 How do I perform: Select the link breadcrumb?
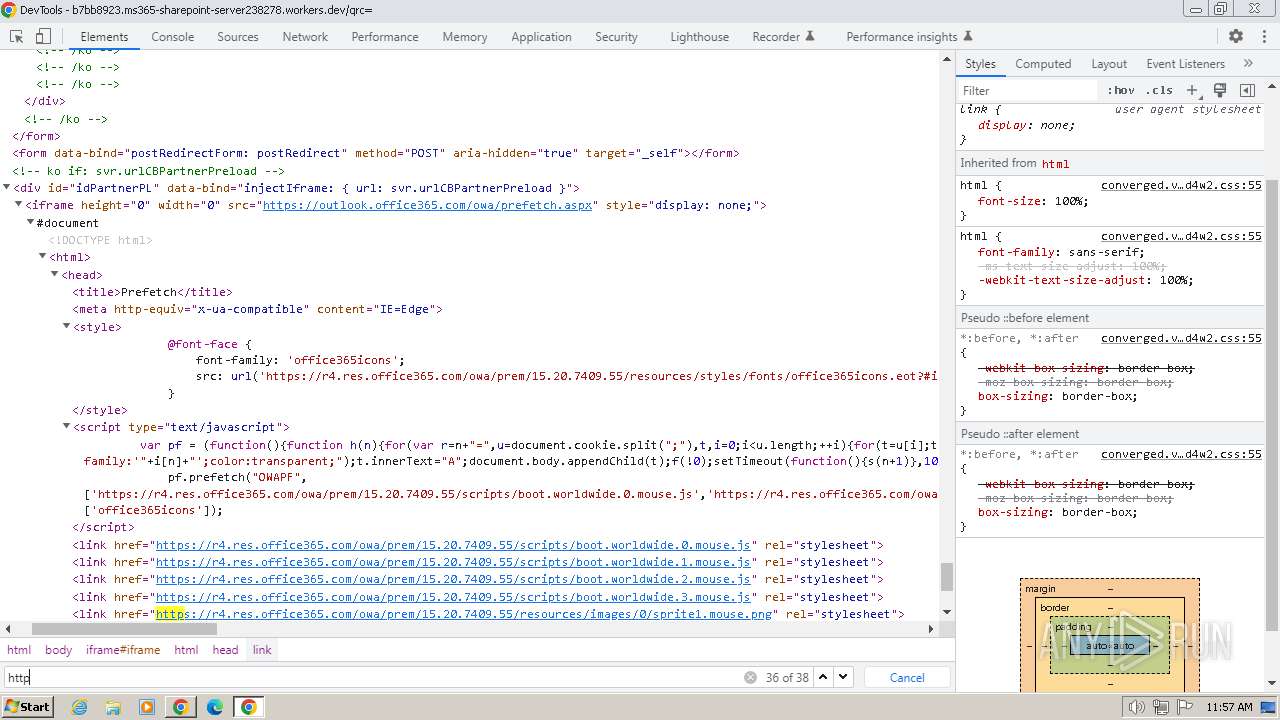[x=262, y=650]
